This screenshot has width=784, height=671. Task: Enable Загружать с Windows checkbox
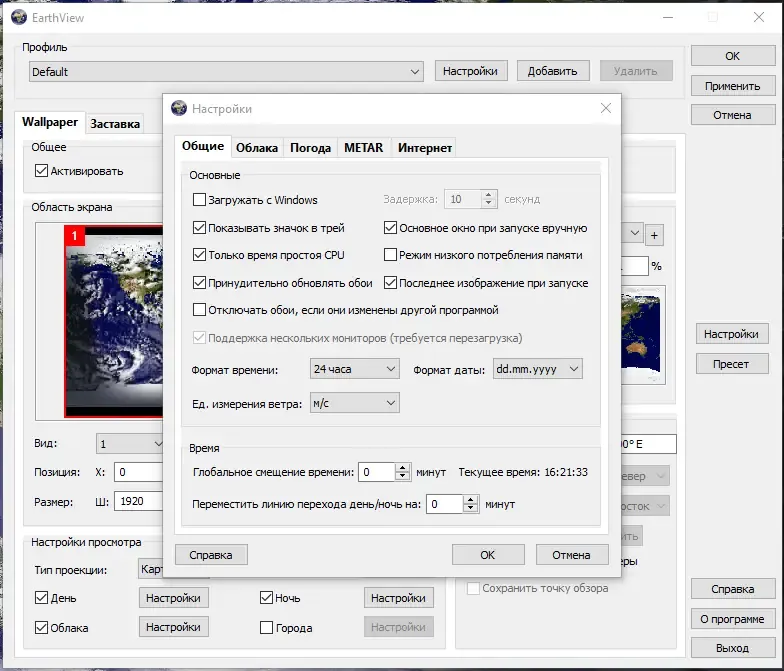coord(200,200)
